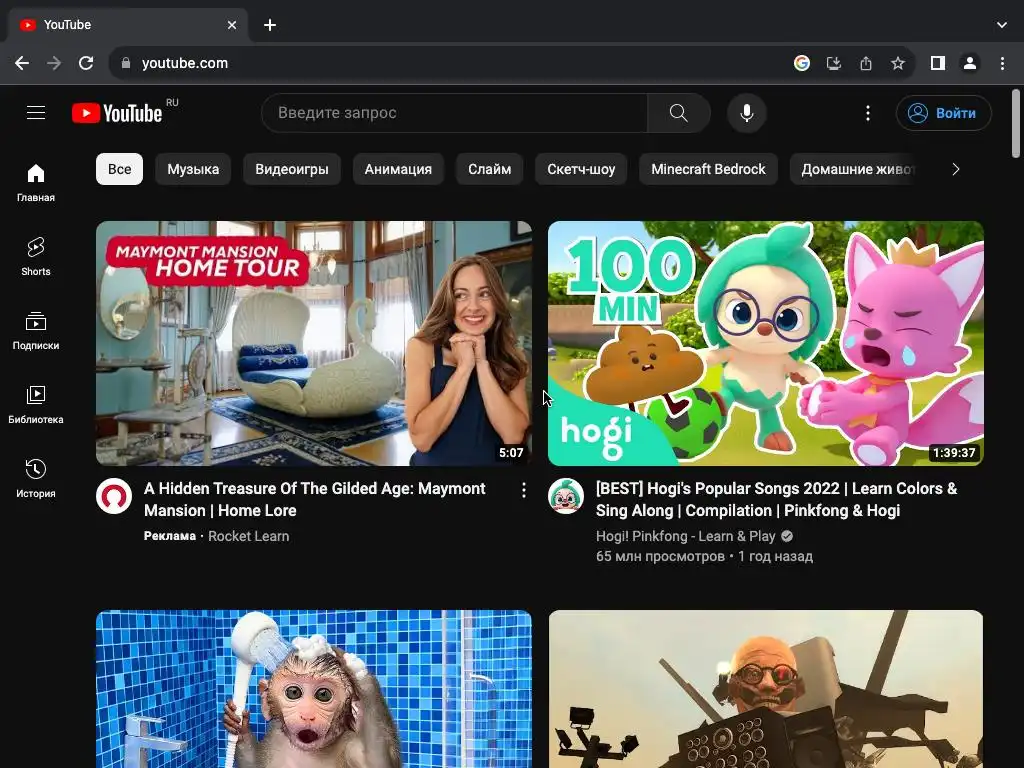Open the browser profile icon
The height and width of the screenshot is (768, 1024).
point(970,63)
